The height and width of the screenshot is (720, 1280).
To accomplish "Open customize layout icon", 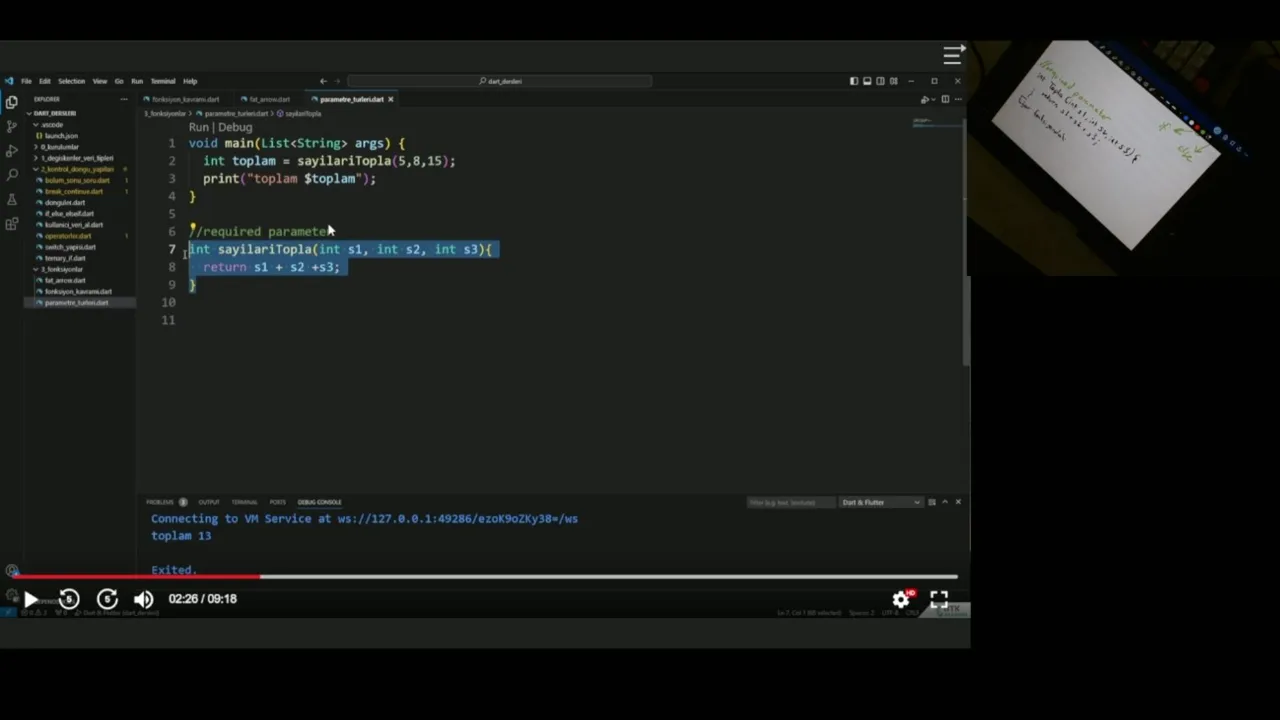I will tap(893, 81).
